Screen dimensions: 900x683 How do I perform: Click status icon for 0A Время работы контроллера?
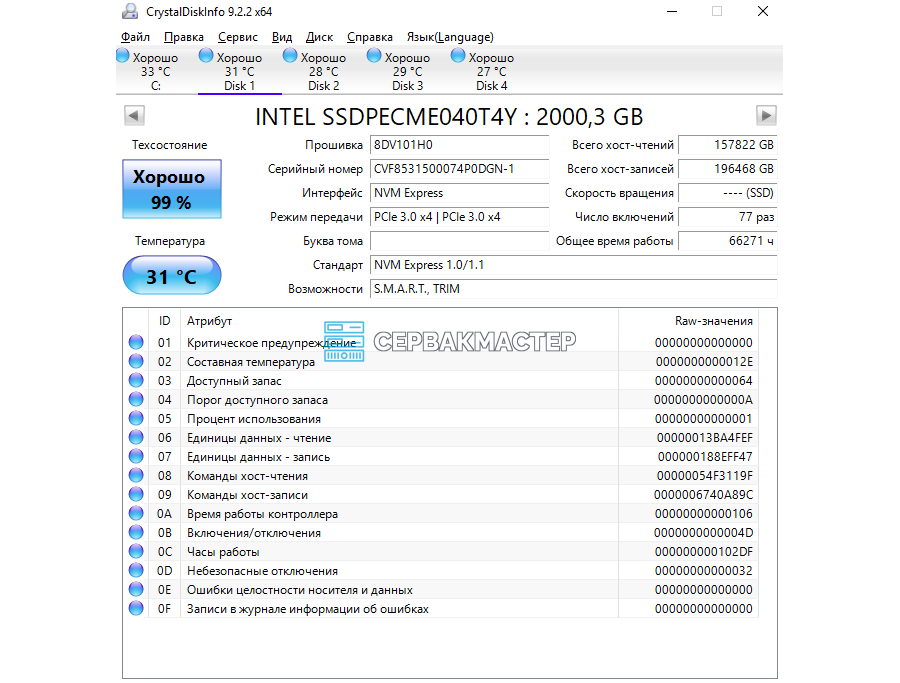pyautogui.click(x=136, y=514)
